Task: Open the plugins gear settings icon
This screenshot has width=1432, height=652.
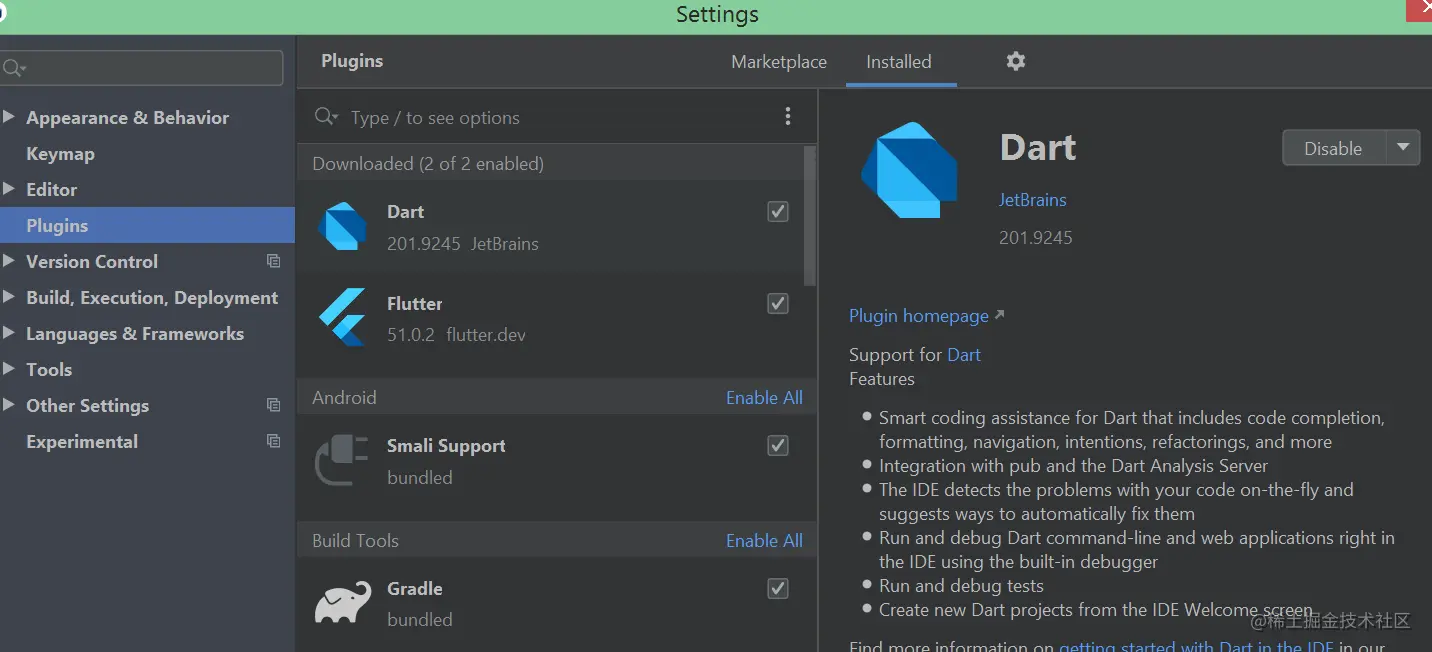Action: click(x=1016, y=61)
